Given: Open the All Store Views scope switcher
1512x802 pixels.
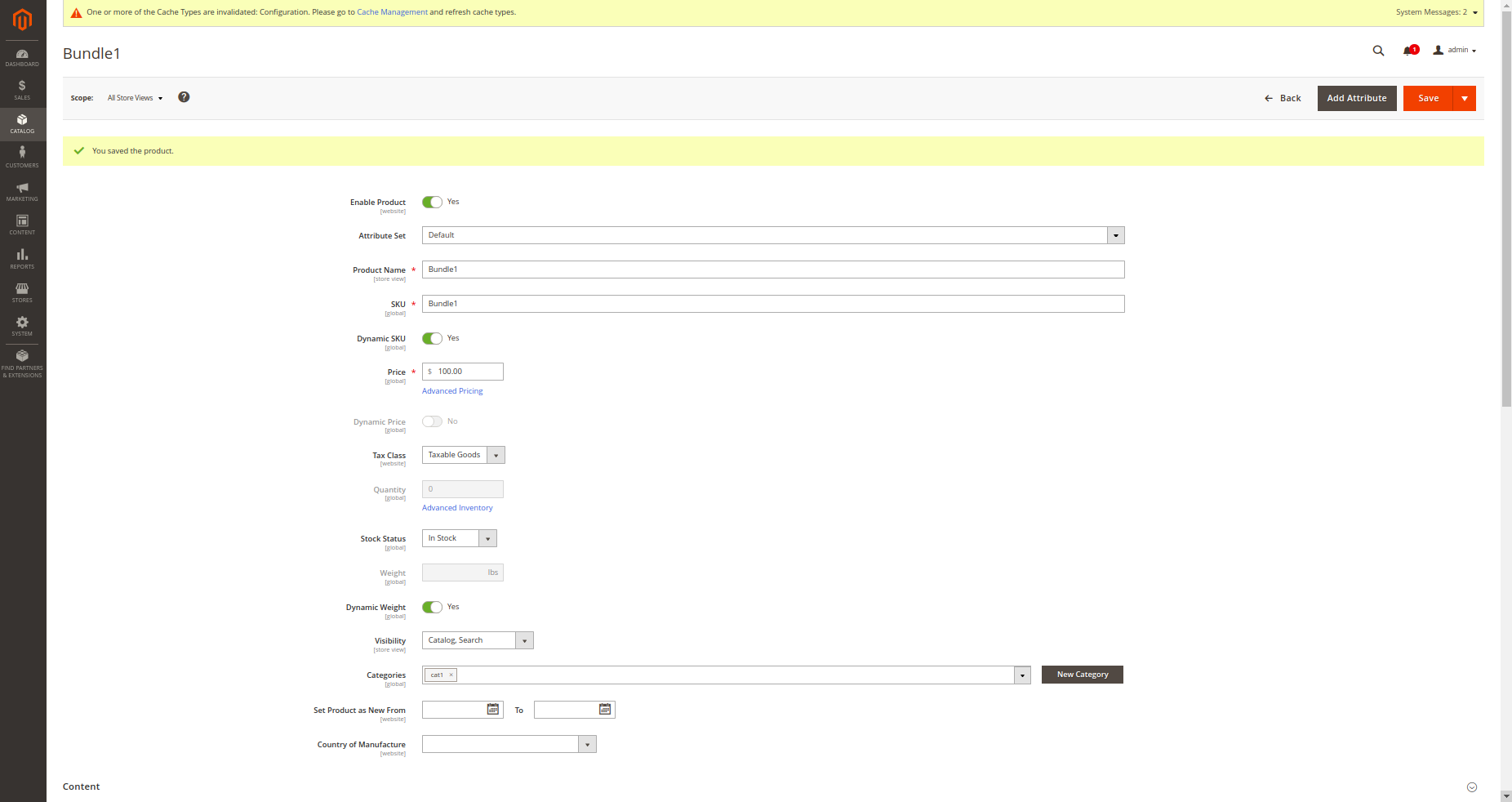Looking at the screenshot, I should (x=136, y=98).
